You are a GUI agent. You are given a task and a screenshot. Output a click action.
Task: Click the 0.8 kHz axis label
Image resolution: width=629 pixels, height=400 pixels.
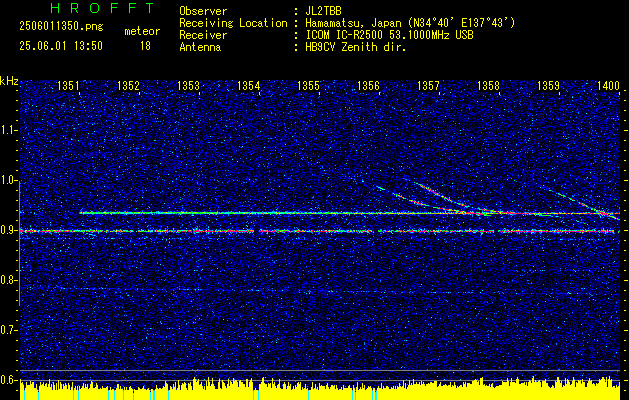[x=9, y=280]
